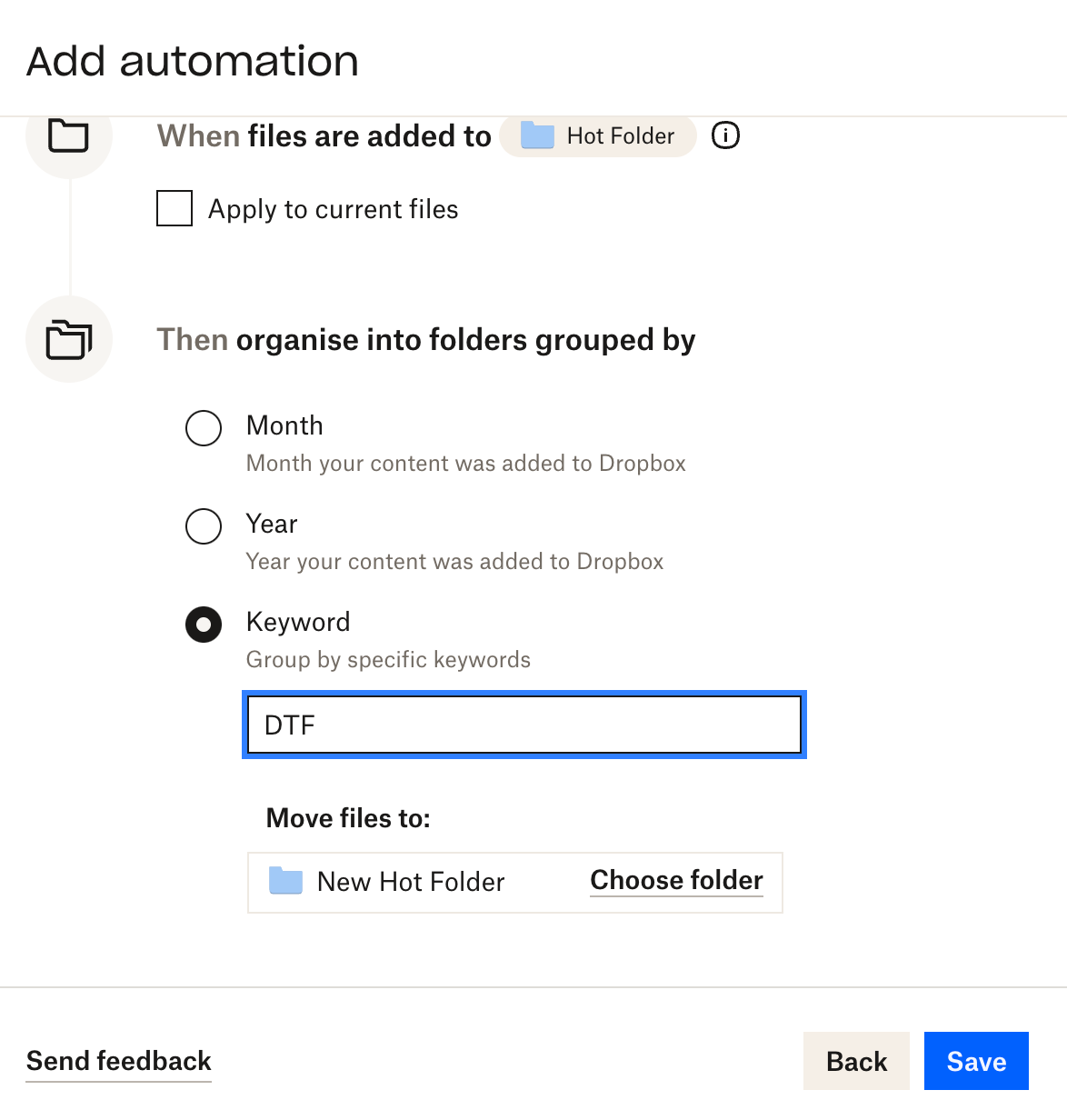Open the Hot Folder selector chip
Viewport: 1067px width, 1120px height.
click(x=597, y=135)
